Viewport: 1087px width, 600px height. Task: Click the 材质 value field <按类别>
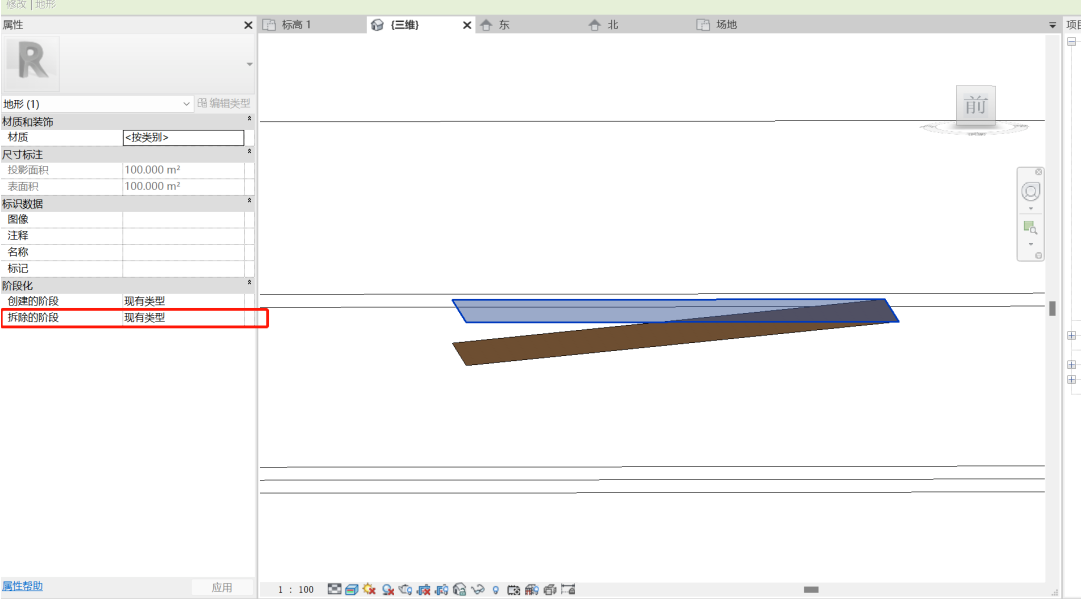tap(184, 137)
